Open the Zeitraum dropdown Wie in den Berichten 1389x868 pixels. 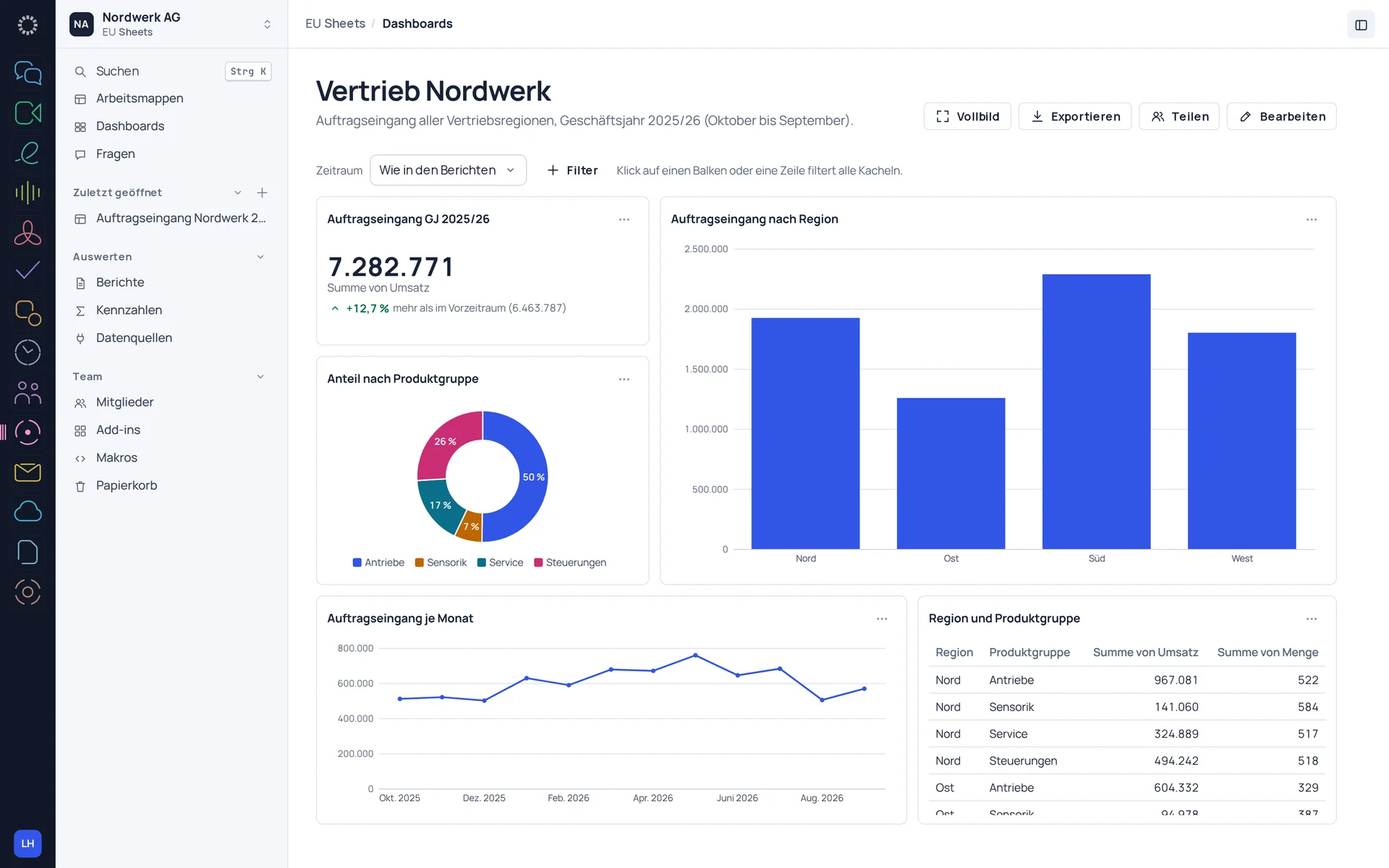(x=448, y=170)
